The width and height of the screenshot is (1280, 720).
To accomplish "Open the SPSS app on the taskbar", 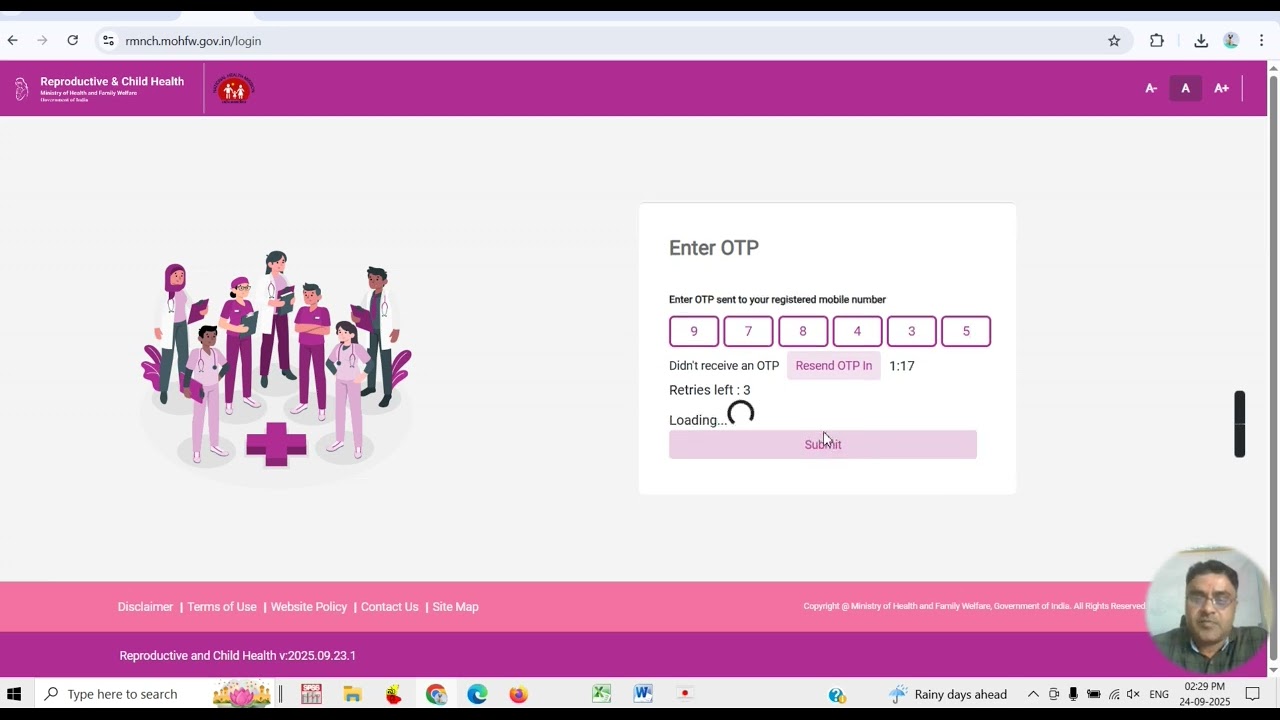I will [x=311, y=694].
